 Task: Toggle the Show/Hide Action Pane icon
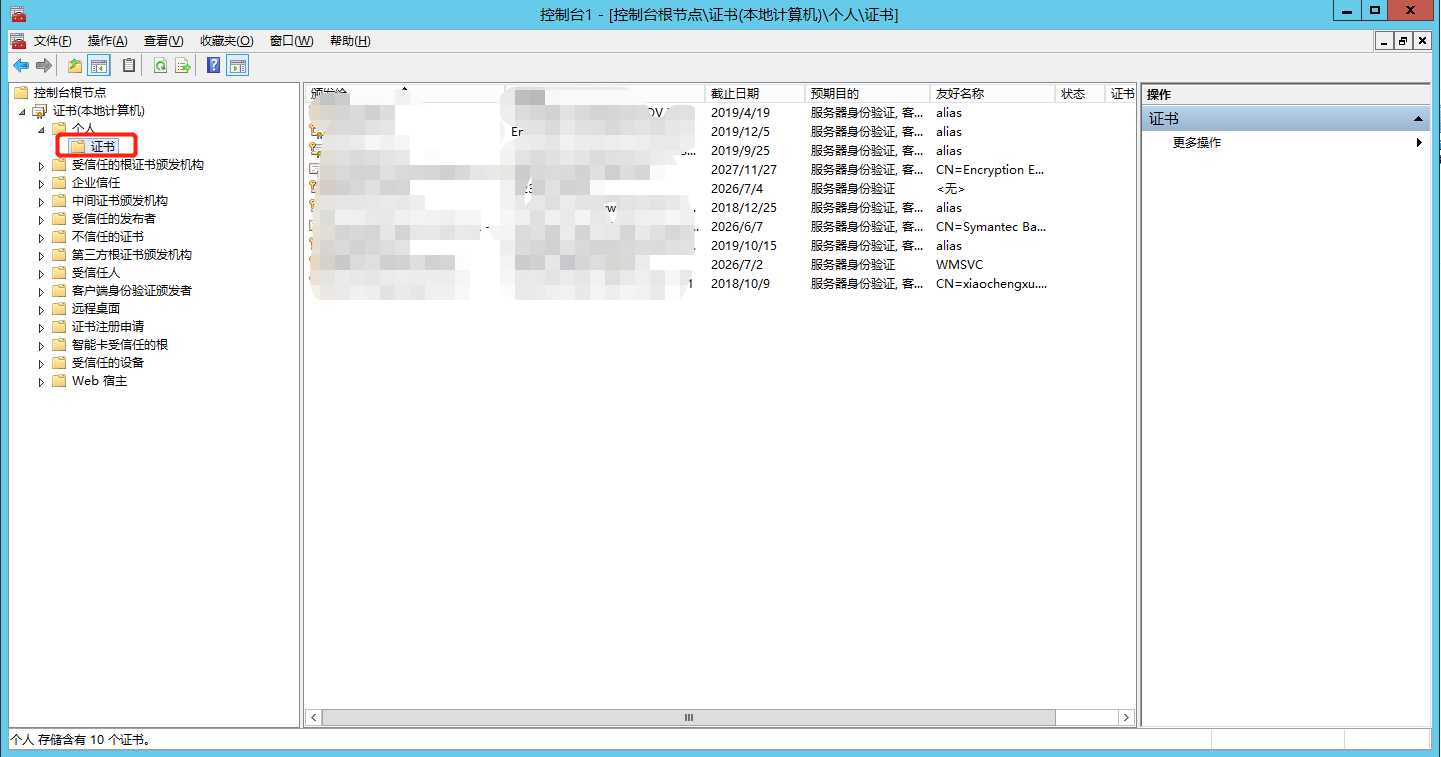237,66
